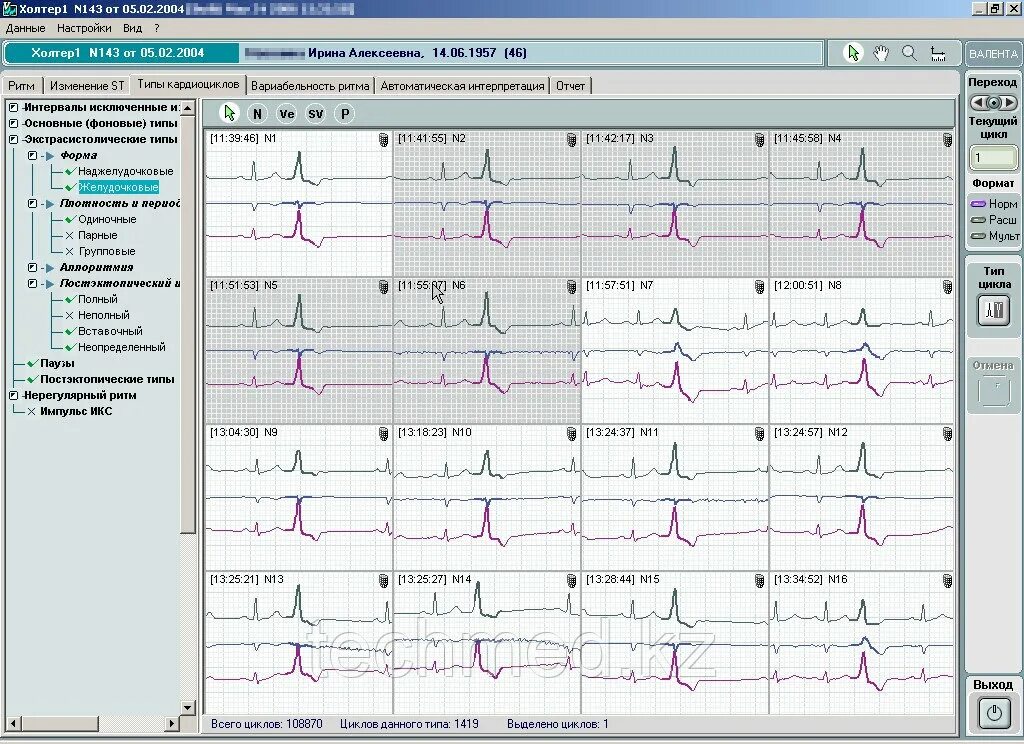
Task: Open the cycle type icon button
Action: [993, 311]
